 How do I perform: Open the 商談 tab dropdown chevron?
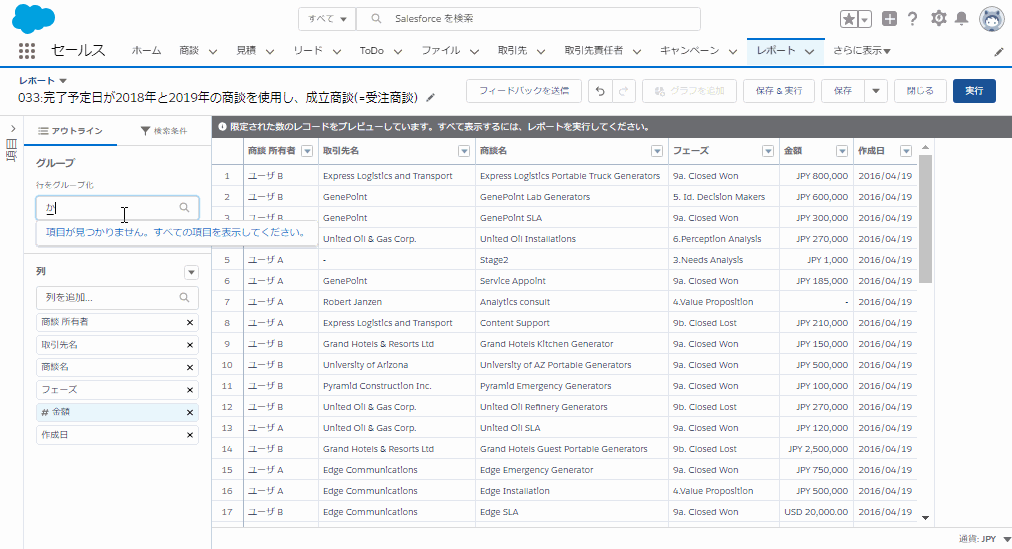pyautogui.click(x=212, y=51)
